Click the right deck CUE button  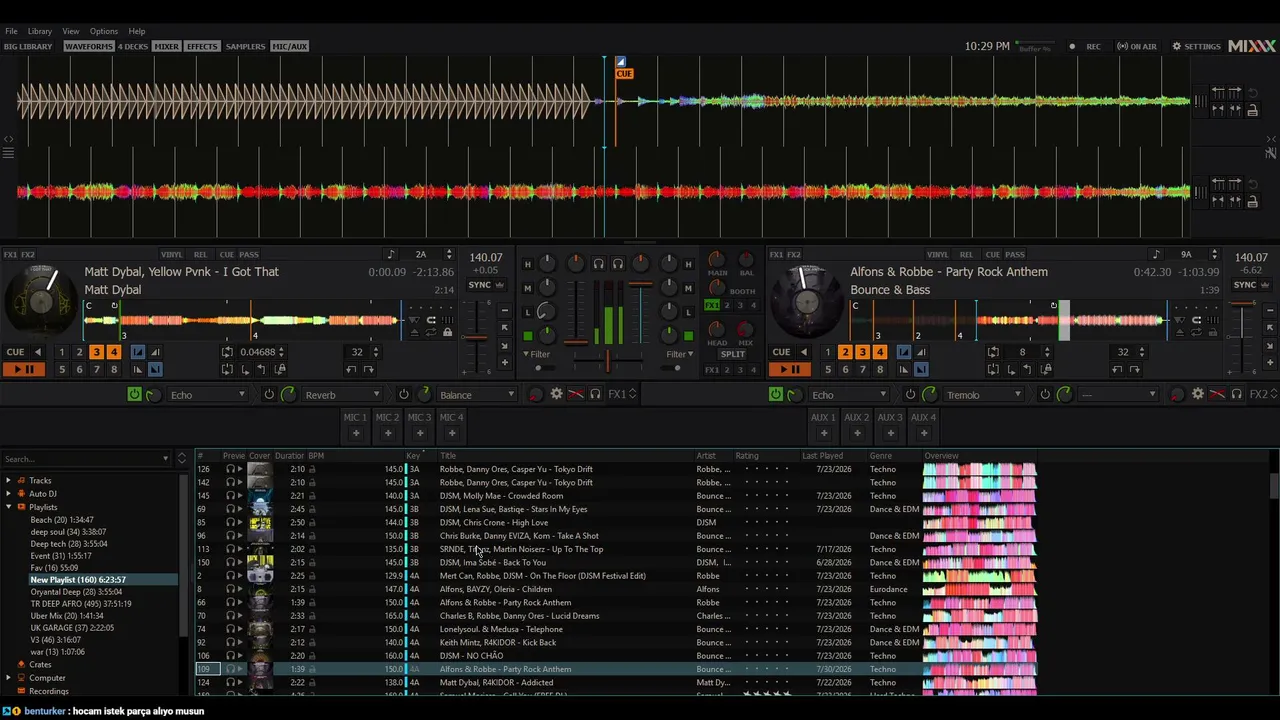[782, 352]
